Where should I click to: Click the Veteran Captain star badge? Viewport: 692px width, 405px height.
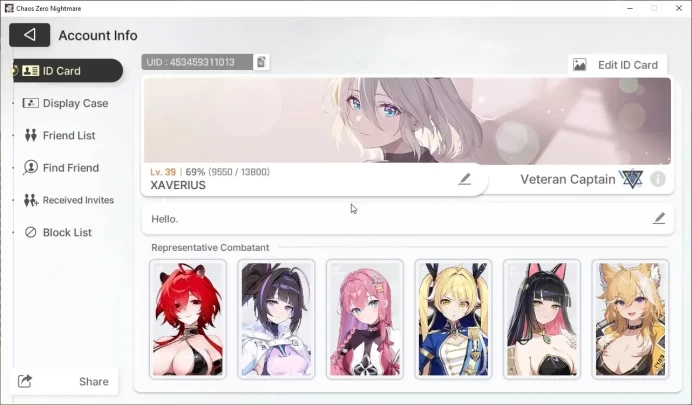631,179
